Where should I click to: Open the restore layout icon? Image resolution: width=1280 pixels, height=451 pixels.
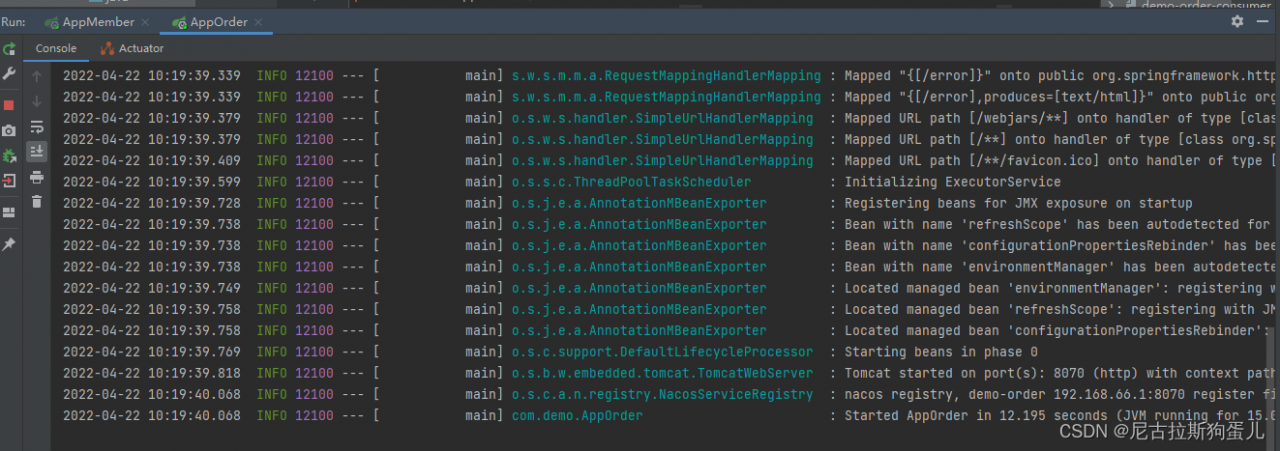[9, 212]
